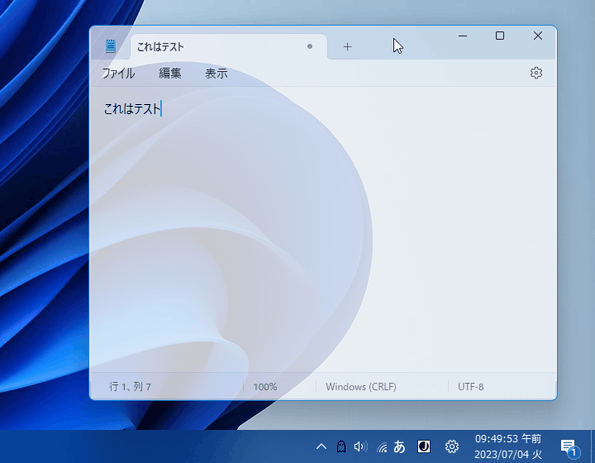Click Windows (CRLF) line ending status
595x463 pixels.
click(x=361, y=387)
